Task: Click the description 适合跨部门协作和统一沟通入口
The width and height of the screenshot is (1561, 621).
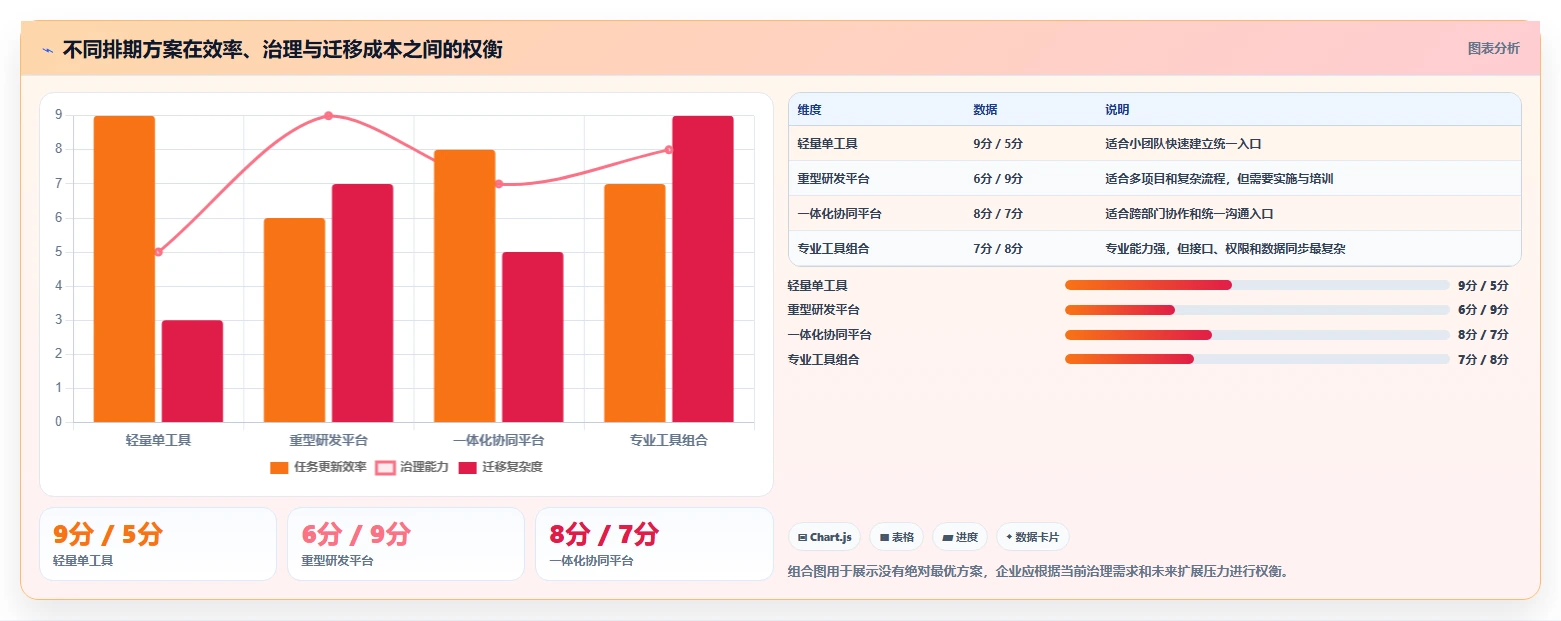Action: click(1189, 214)
